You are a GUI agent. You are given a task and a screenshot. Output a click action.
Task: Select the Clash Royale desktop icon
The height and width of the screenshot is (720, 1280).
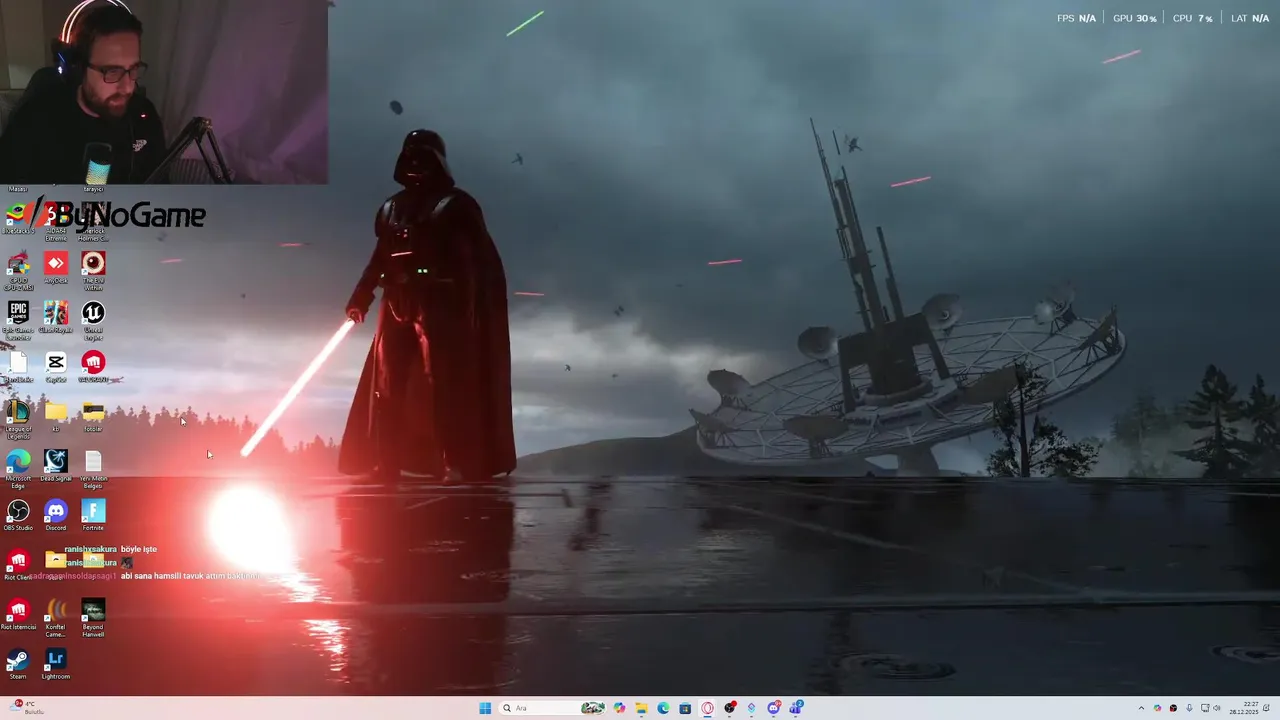[x=56, y=318]
